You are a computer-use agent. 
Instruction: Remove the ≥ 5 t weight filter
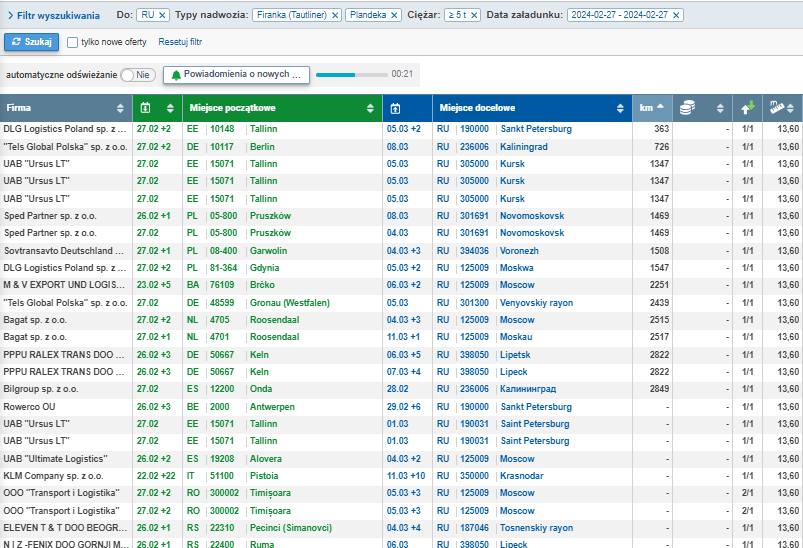tap(474, 15)
